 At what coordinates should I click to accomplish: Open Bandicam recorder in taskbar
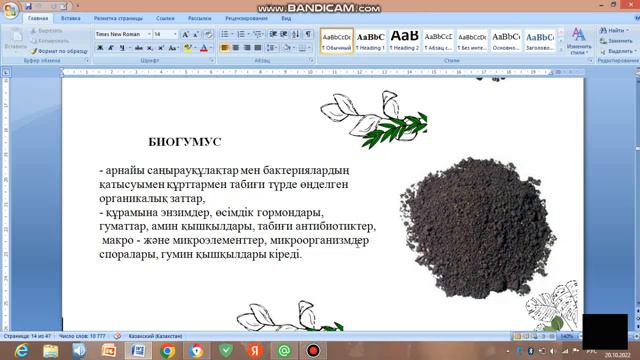click(x=313, y=351)
